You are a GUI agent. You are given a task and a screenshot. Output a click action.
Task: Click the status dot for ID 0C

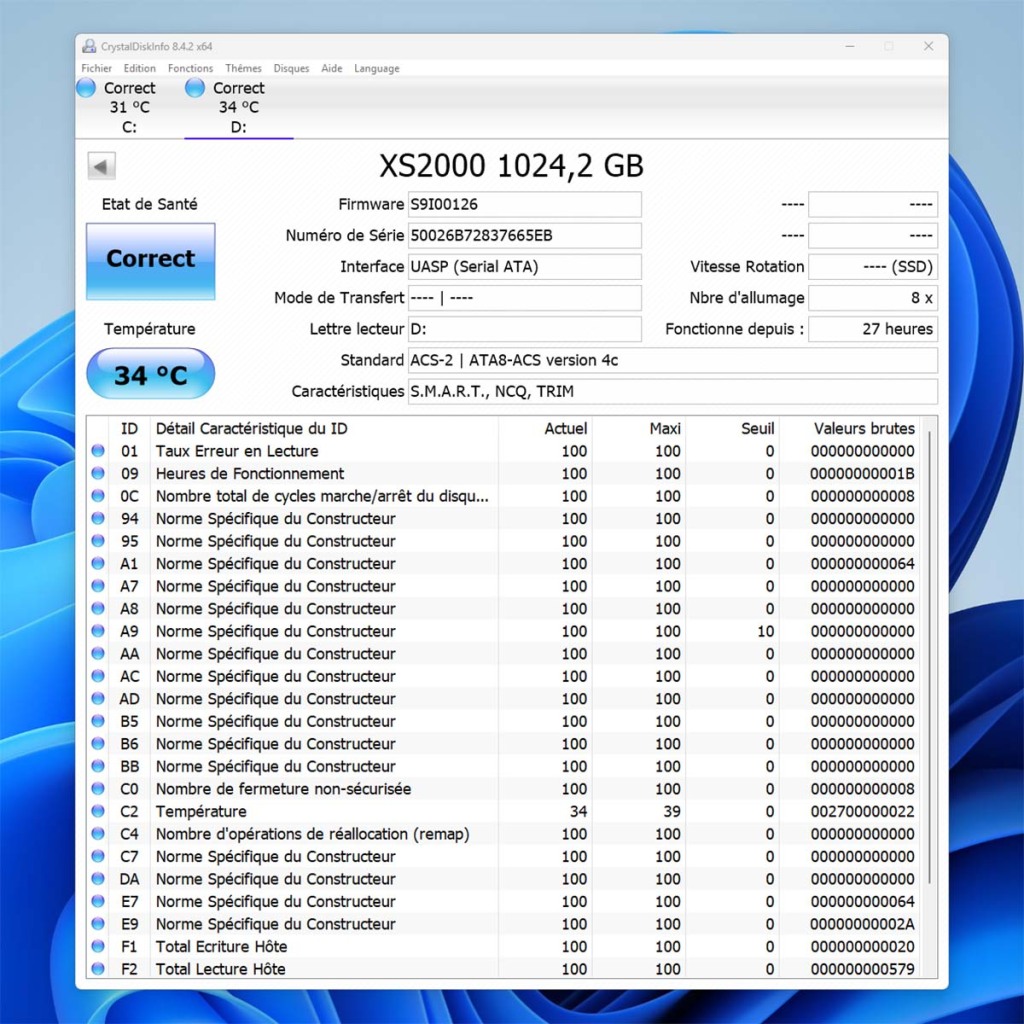(98, 496)
